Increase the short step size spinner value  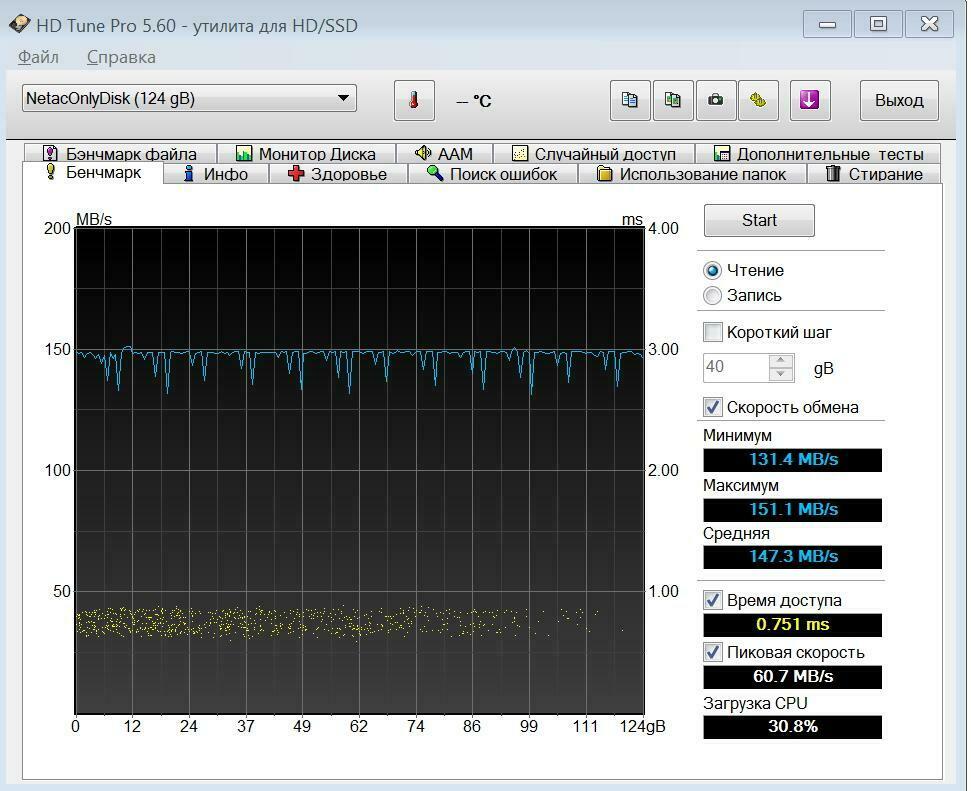pyautogui.click(x=781, y=361)
